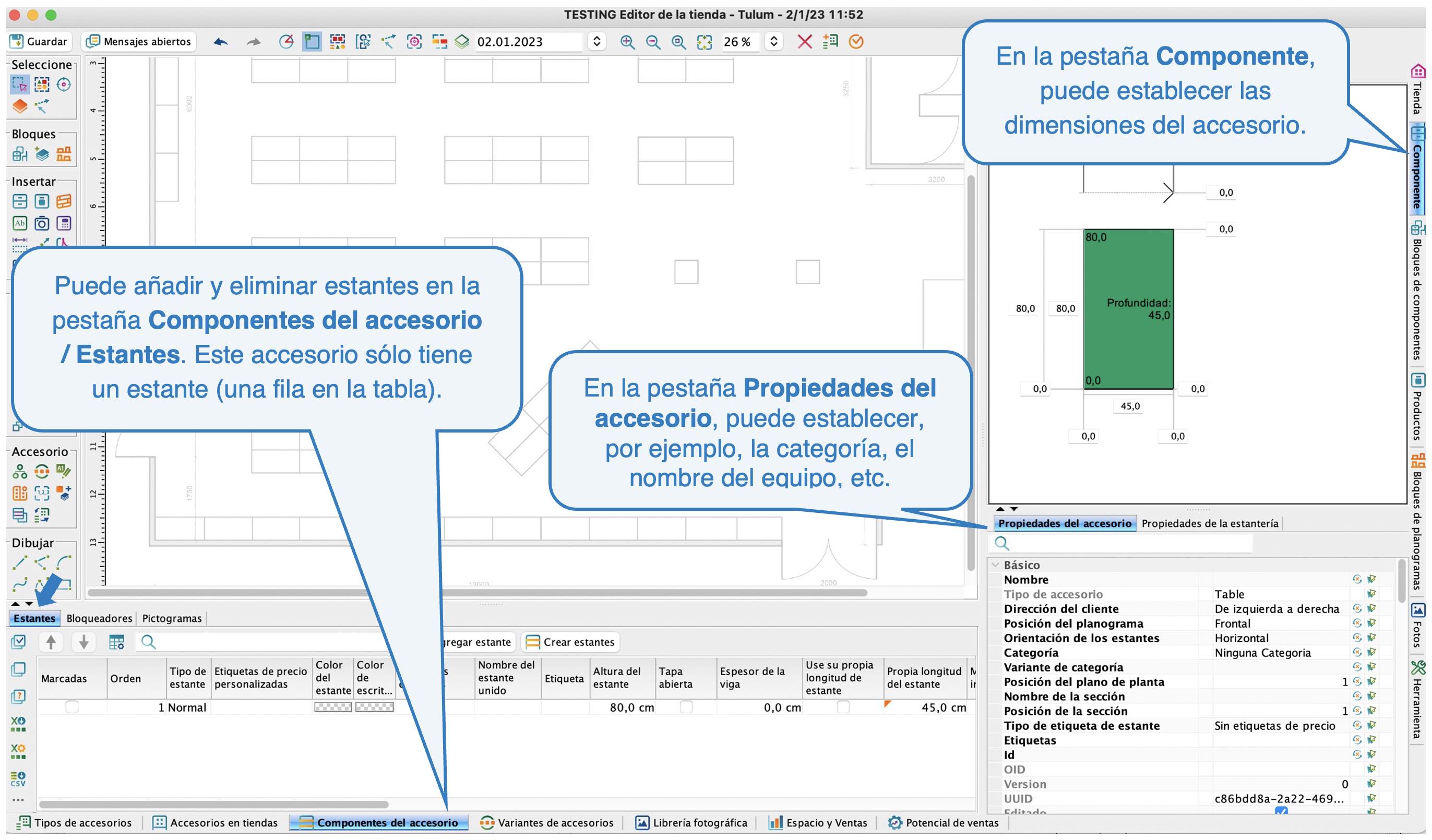Click the Guardar button

(x=39, y=41)
